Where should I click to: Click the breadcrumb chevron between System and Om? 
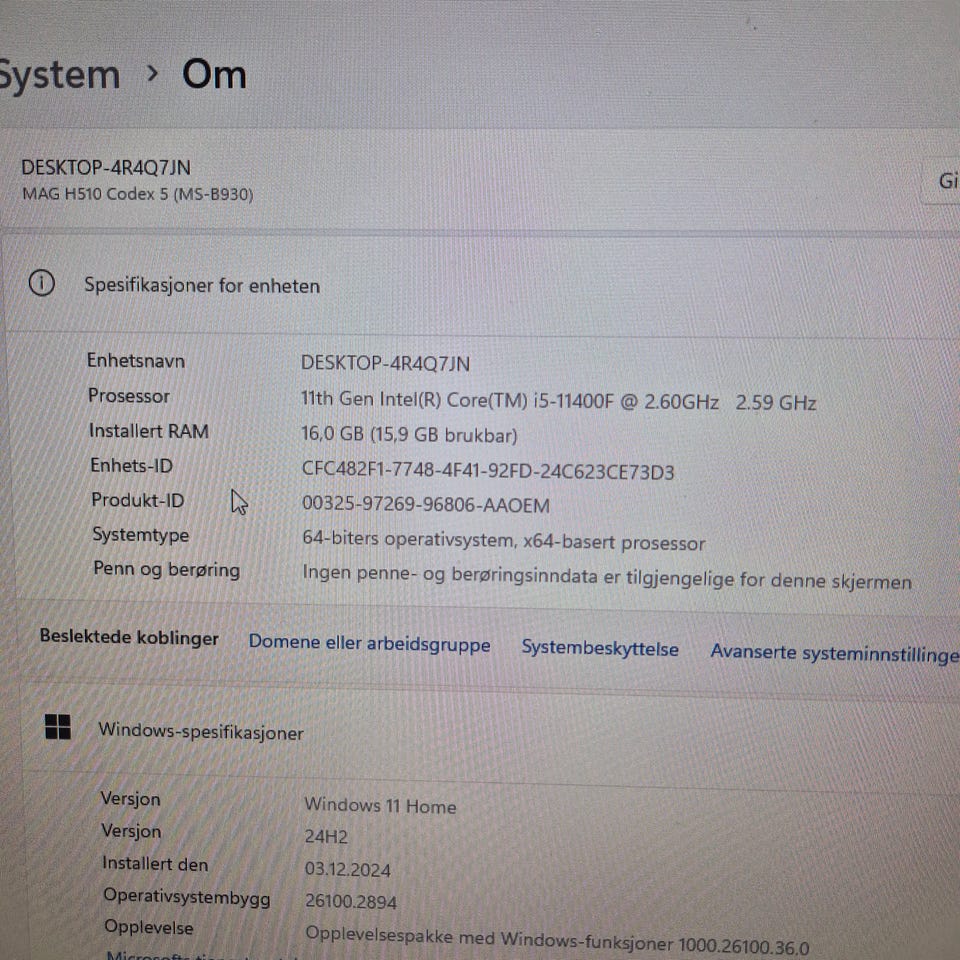[x=152, y=74]
